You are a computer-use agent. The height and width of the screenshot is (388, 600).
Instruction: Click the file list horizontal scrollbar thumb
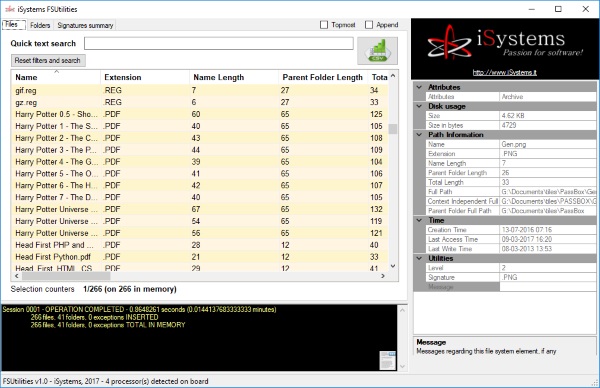(x=66, y=276)
